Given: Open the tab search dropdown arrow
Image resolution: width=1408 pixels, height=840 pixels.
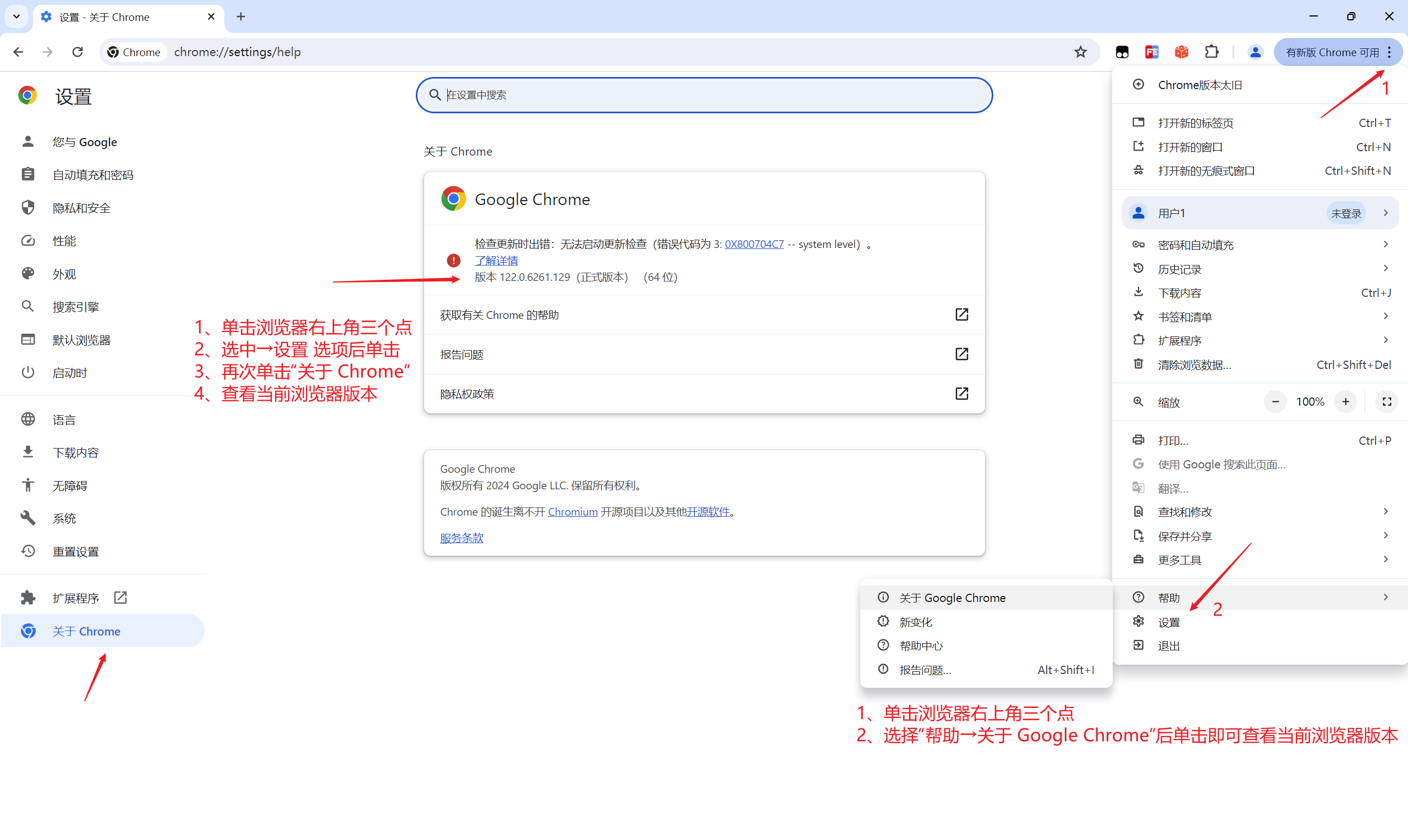Looking at the screenshot, I should coord(16,17).
